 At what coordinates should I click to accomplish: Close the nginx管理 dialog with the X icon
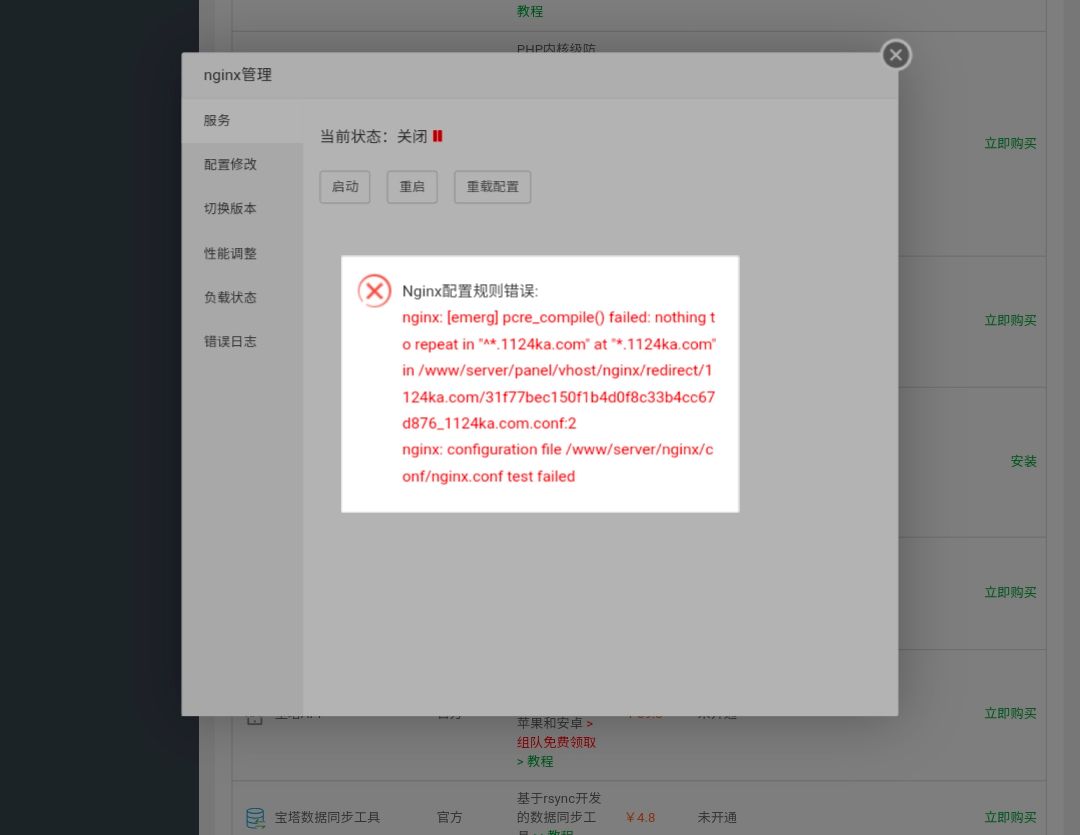tap(896, 55)
